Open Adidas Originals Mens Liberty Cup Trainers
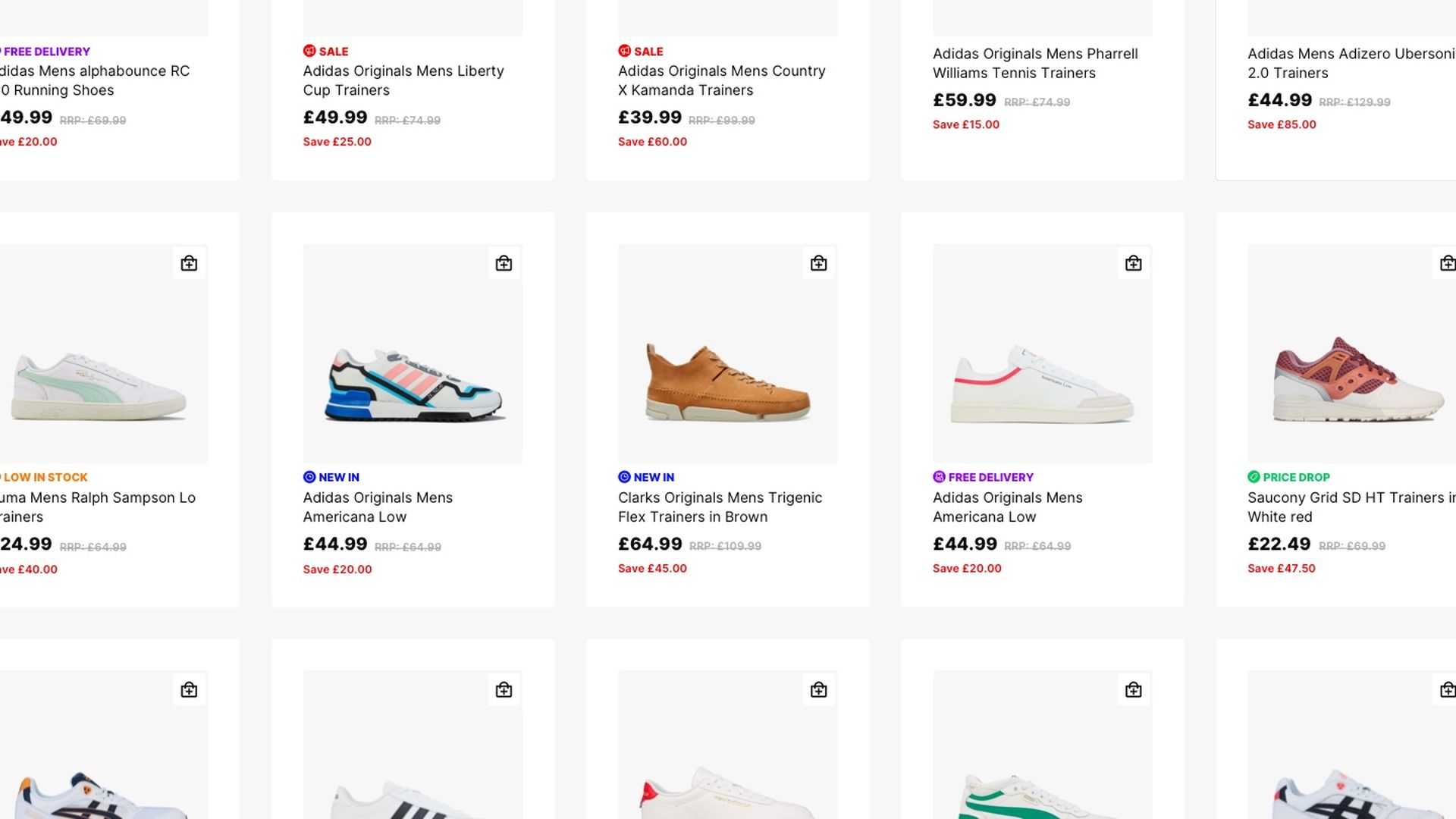Image resolution: width=1456 pixels, height=819 pixels. click(x=403, y=80)
